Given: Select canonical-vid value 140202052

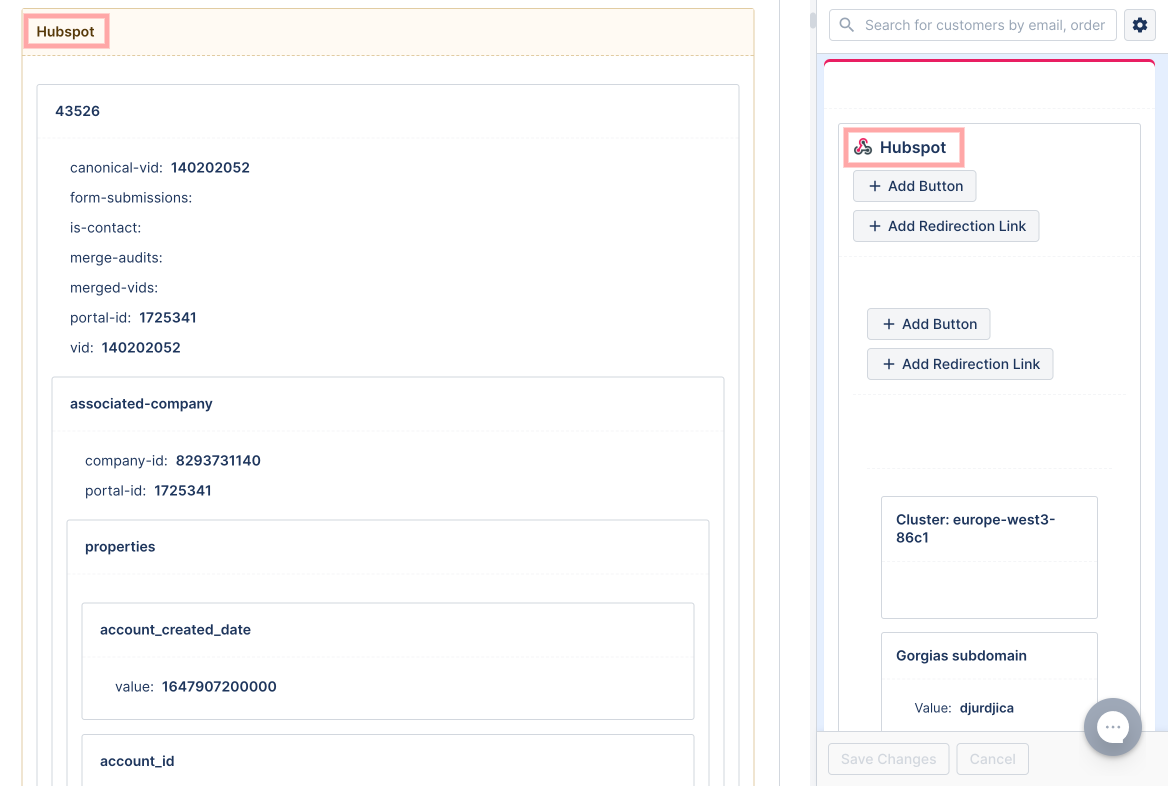Looking at the screenshot, I should (210, 168).
